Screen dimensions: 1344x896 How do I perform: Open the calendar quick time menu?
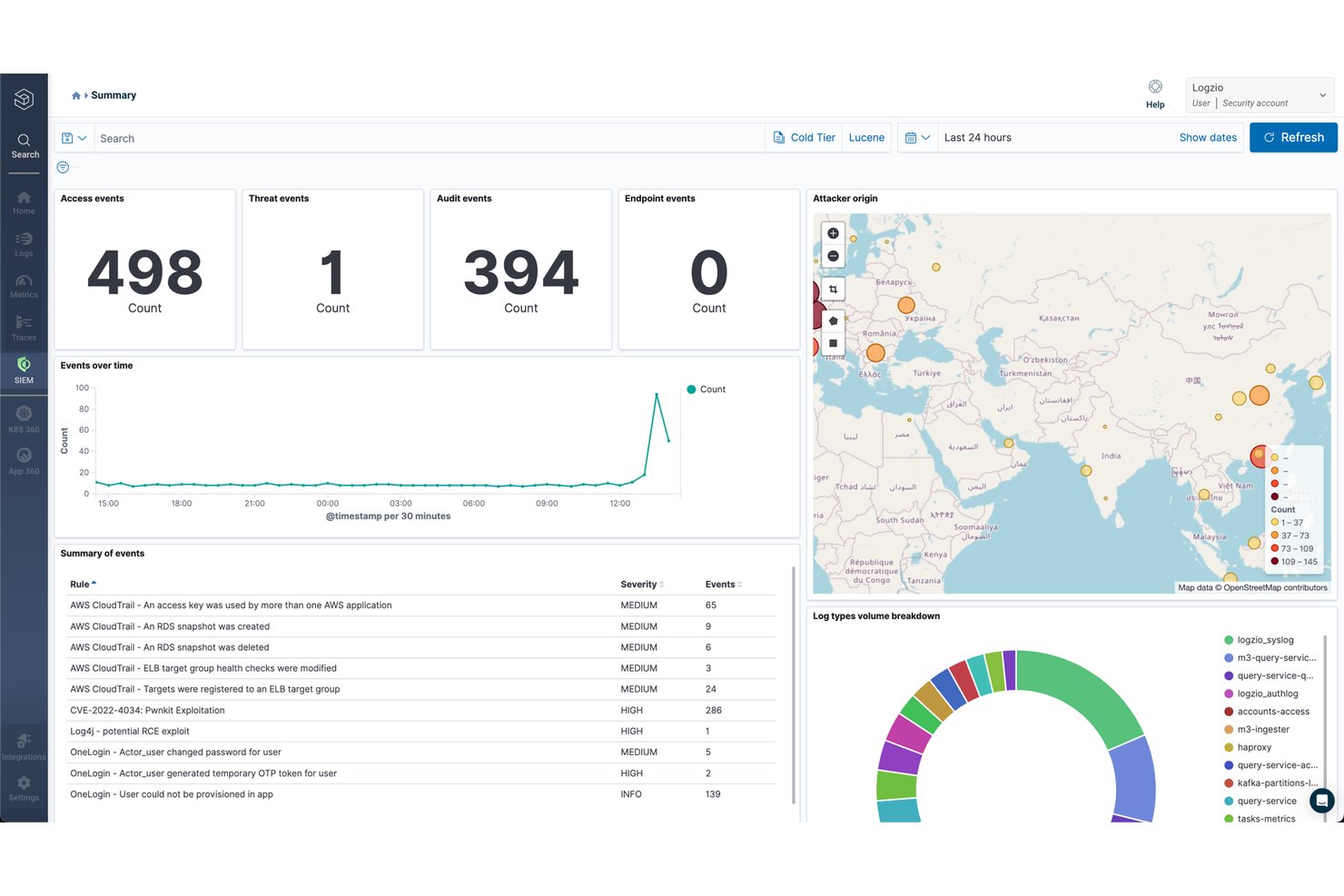point(917,138)
